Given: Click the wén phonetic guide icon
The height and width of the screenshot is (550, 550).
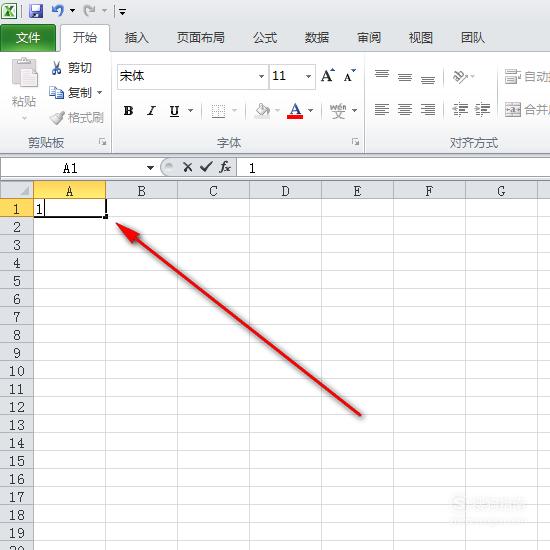Looking at the screenshot, I should (x=338, y=111).
